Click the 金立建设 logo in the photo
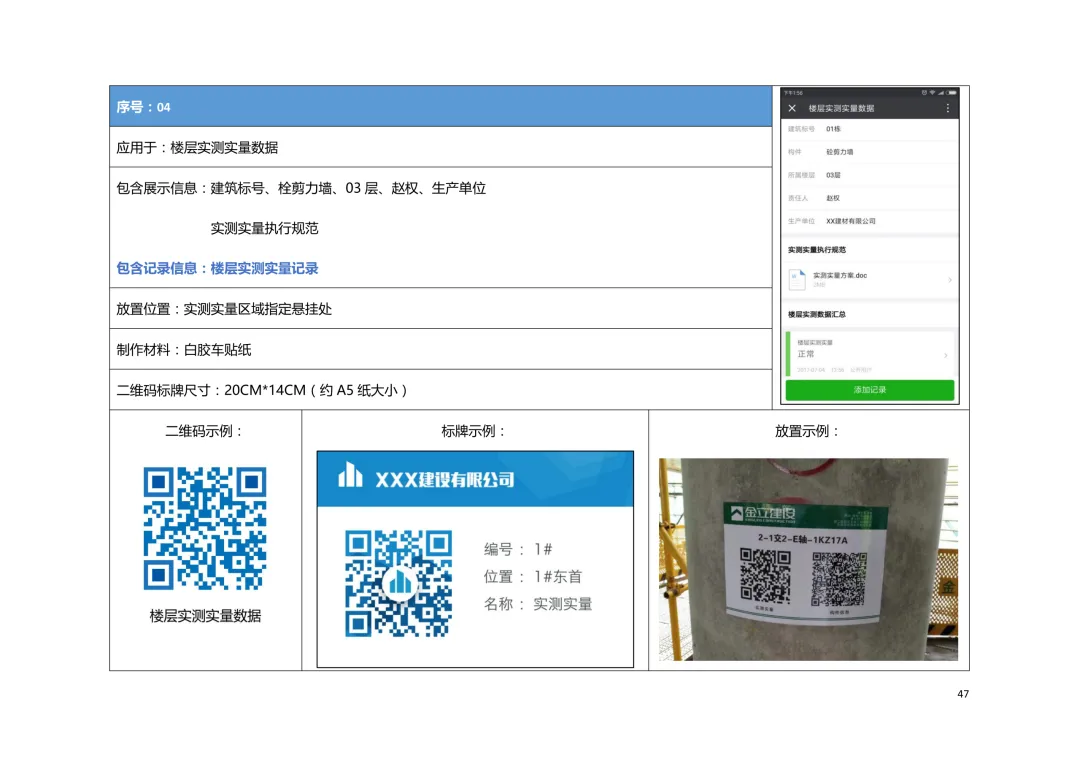1080x764 pixels. pyautogui.click(x=763, y=513)
